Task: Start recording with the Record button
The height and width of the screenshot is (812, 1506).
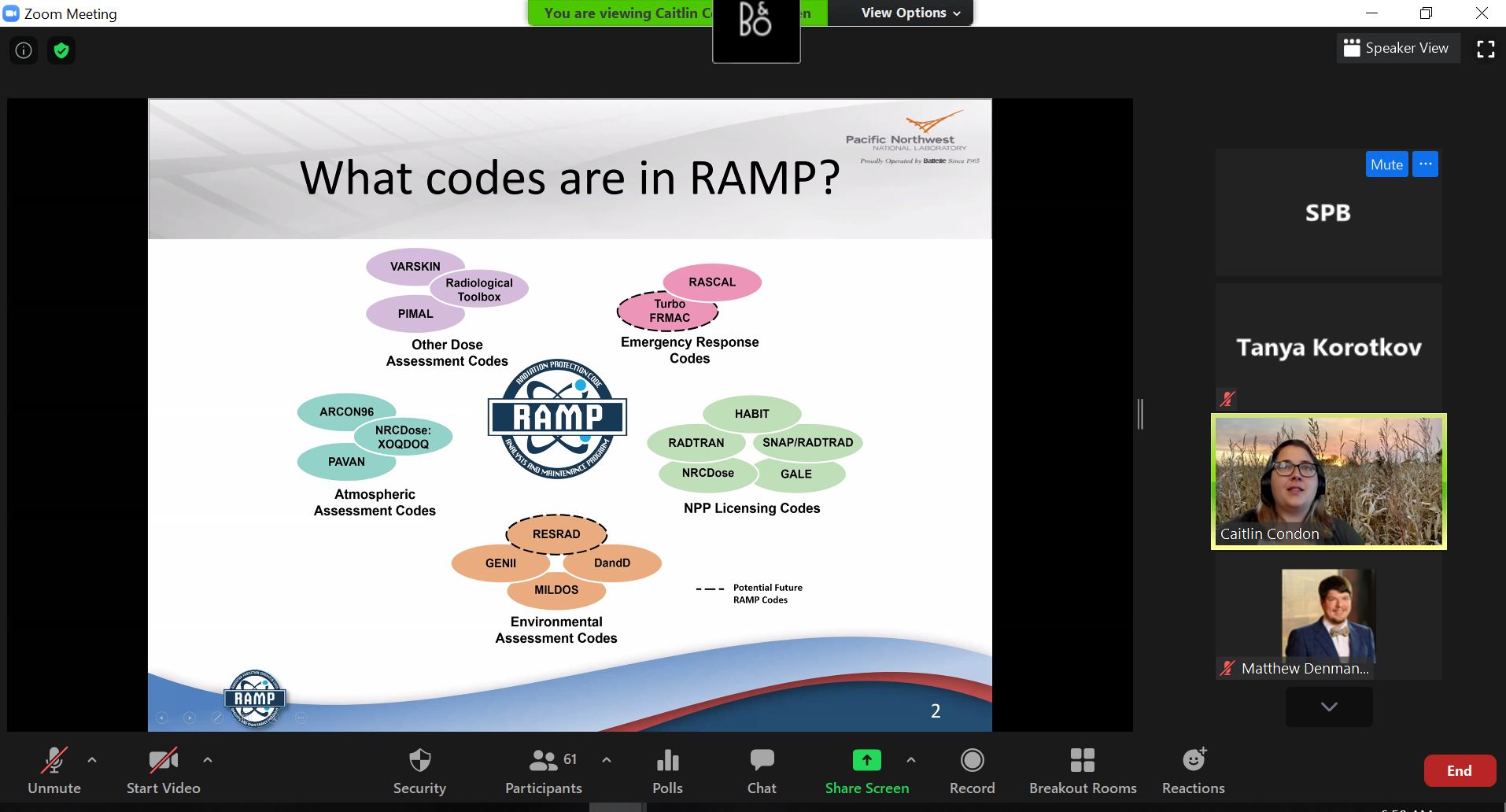Action: click(973, 771)
